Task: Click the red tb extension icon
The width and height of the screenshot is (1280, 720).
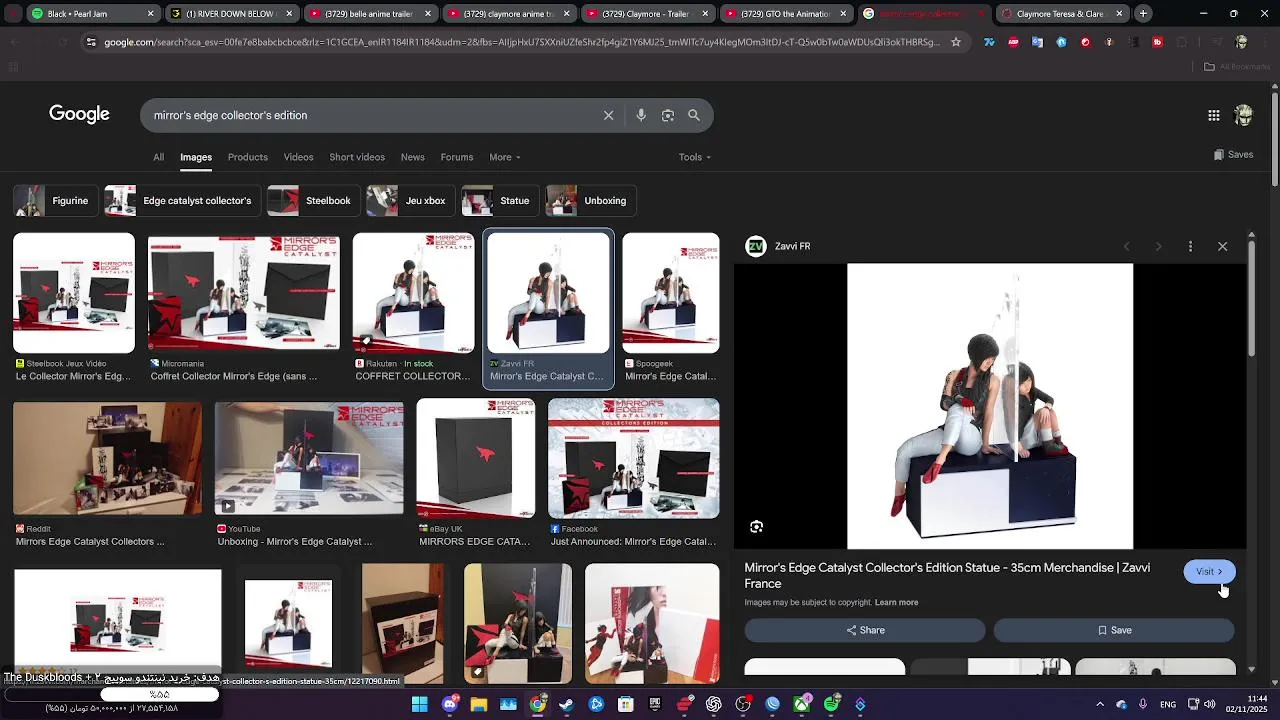Action: [1158, 42]
